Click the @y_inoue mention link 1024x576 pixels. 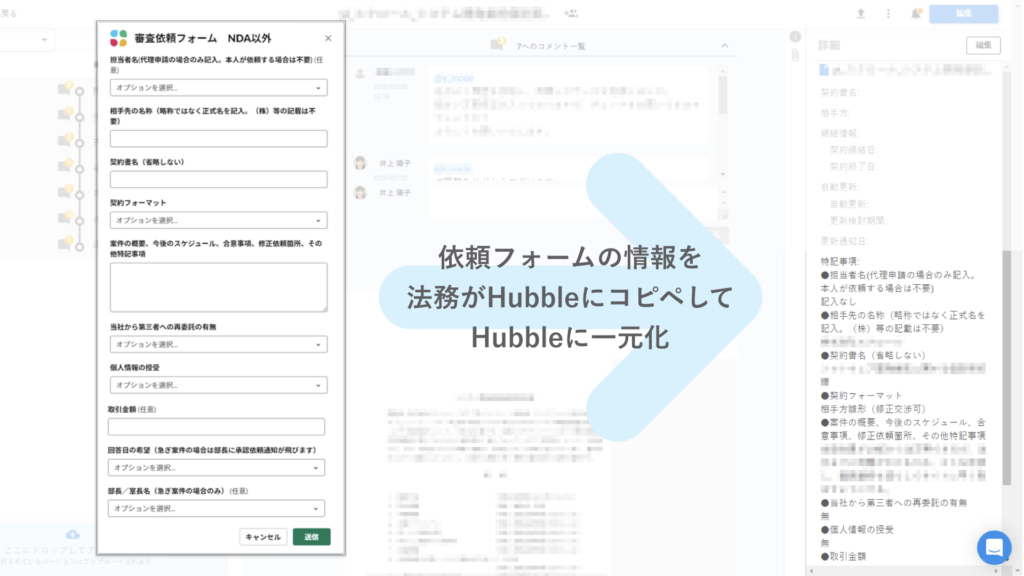click(454, 78)
